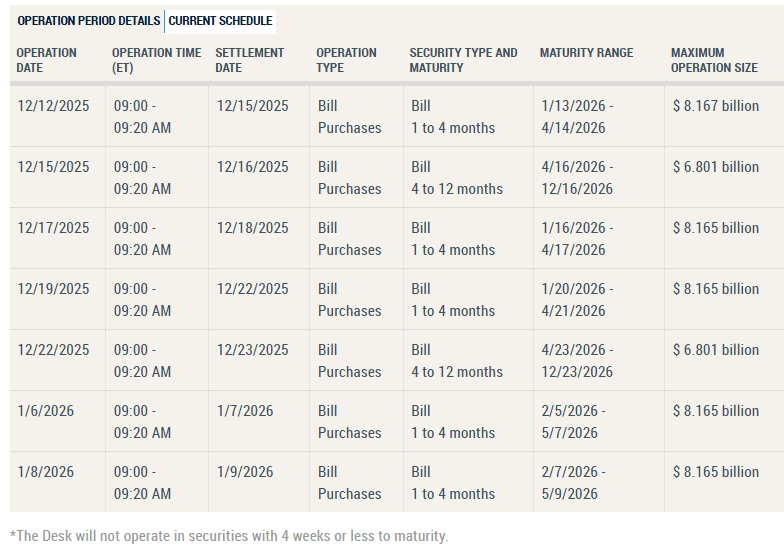
Task: Click the Maturity Range column header
Action: 586,53
